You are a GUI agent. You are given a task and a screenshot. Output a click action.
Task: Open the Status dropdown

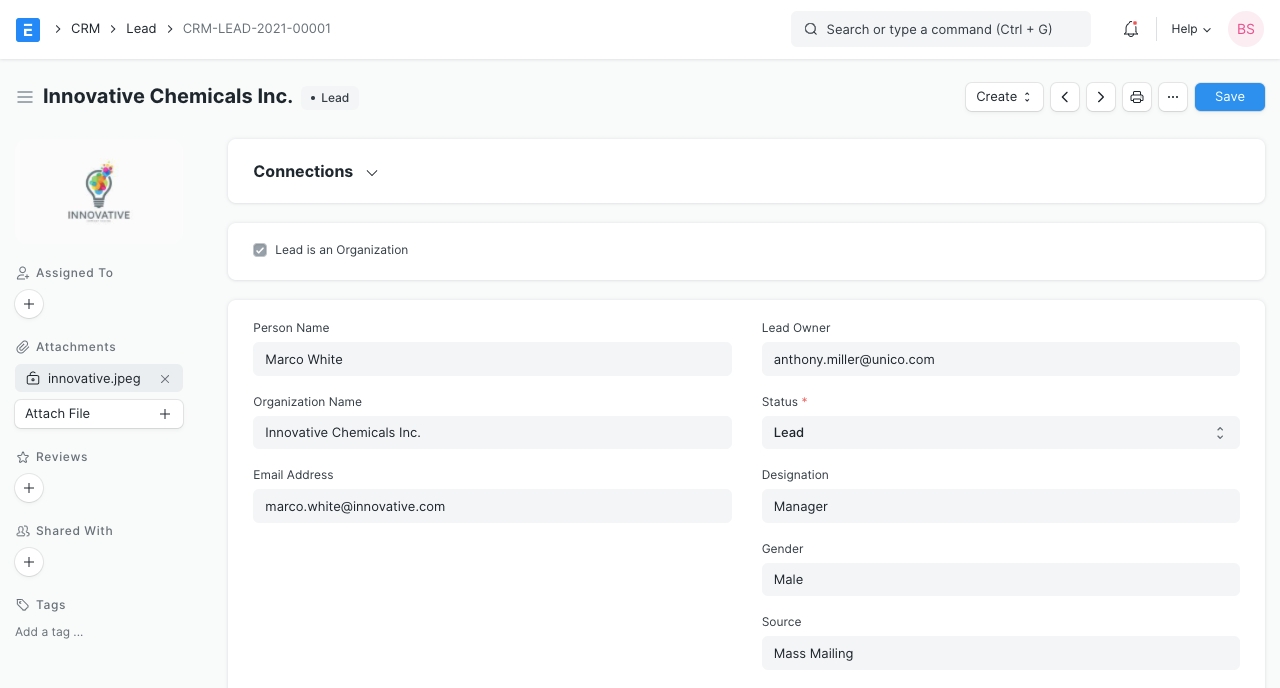point(1000,433)
